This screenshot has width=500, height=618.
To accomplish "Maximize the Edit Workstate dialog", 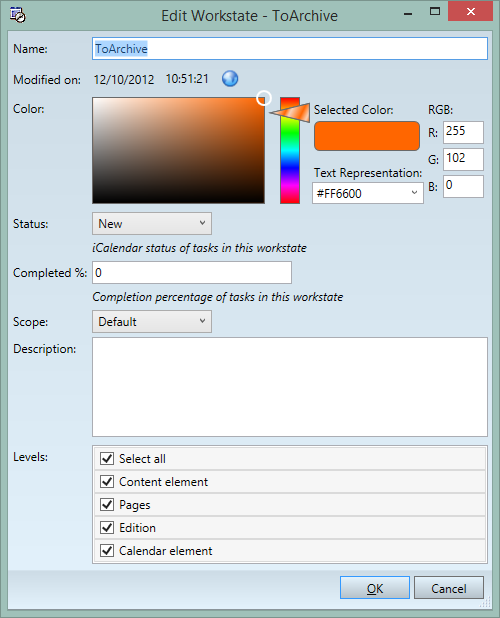I will click(435, 12).
